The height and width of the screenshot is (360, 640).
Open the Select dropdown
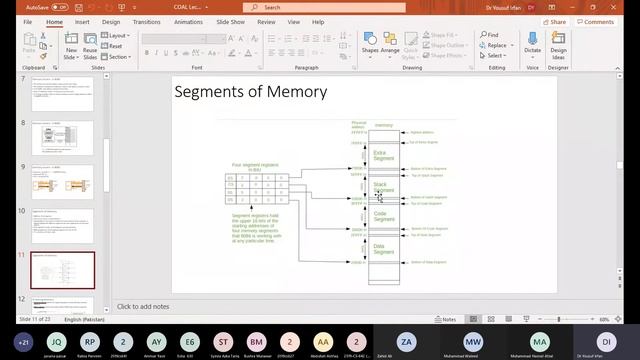[493, 56]
